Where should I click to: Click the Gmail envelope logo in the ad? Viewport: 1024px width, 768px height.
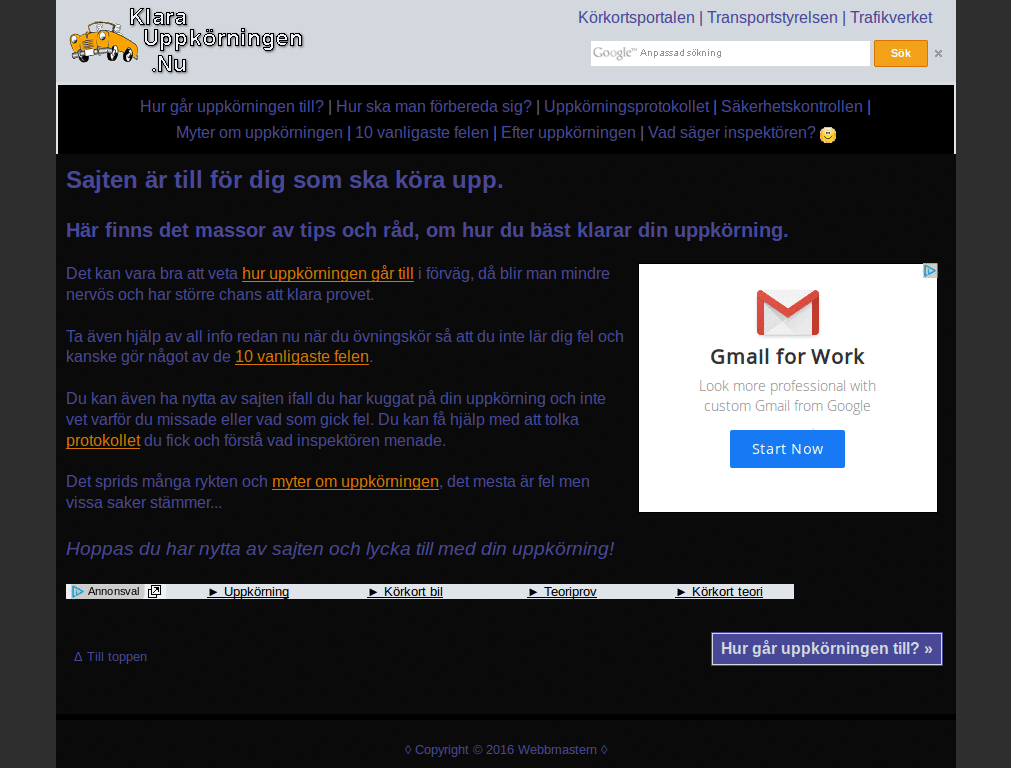coord(788,312)
